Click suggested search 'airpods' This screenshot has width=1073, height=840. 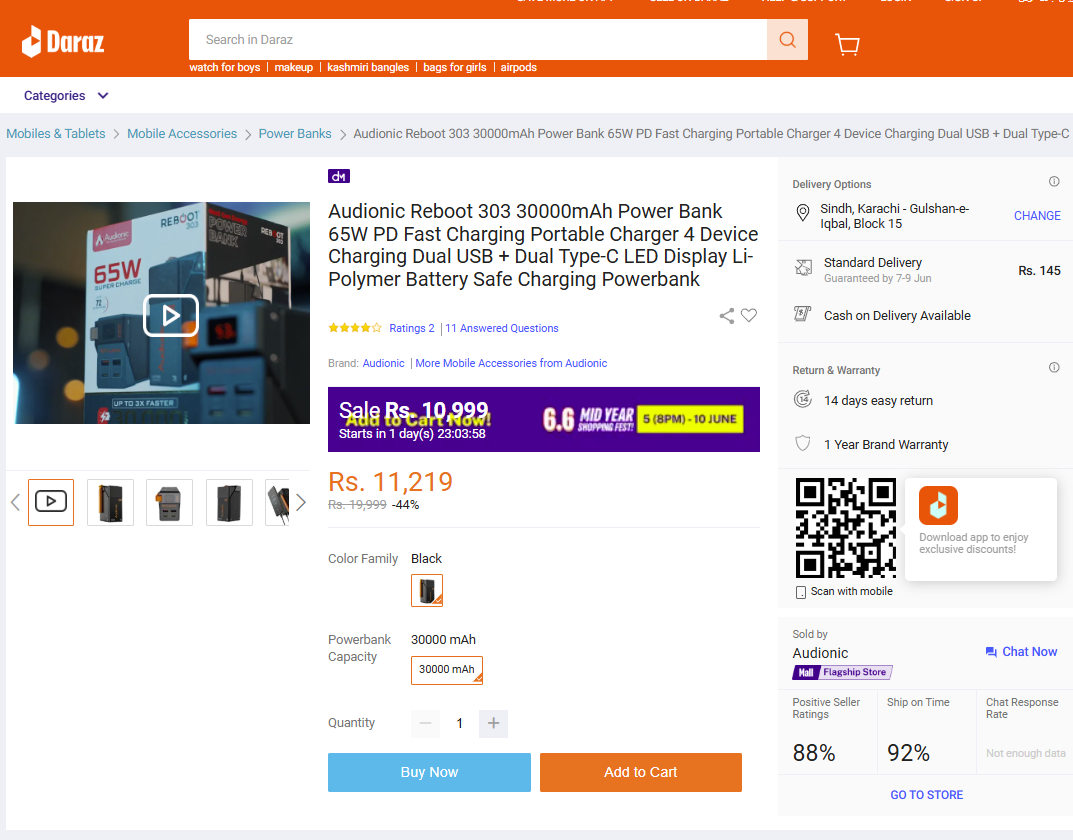click(518, 67)
